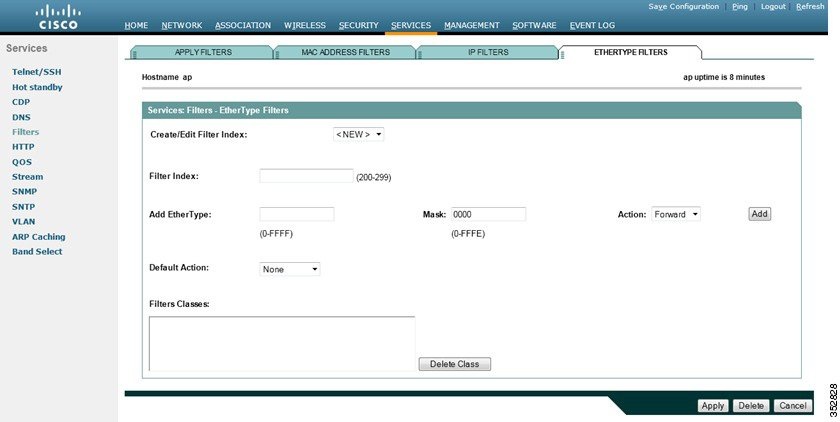Open SNTP services page
The height and width of the screenshot is (422, 840).
click(24, 206)
